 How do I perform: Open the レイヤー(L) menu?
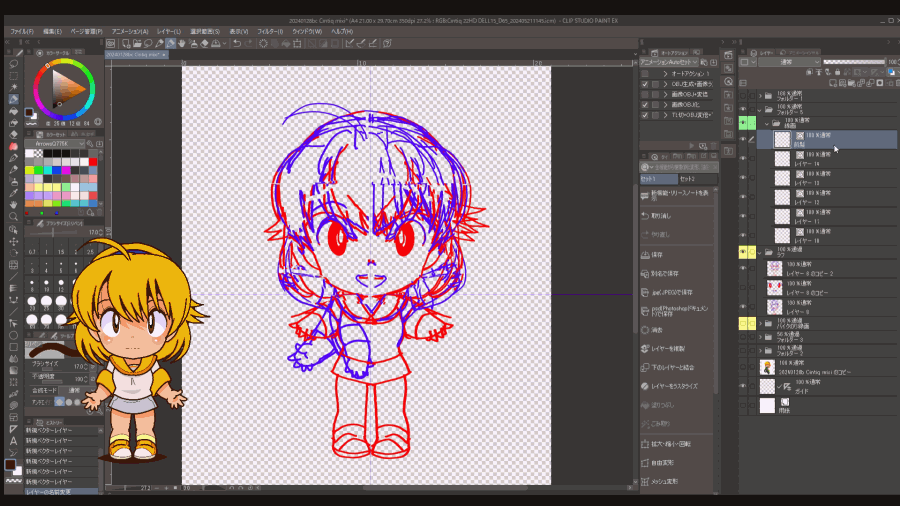169,32
